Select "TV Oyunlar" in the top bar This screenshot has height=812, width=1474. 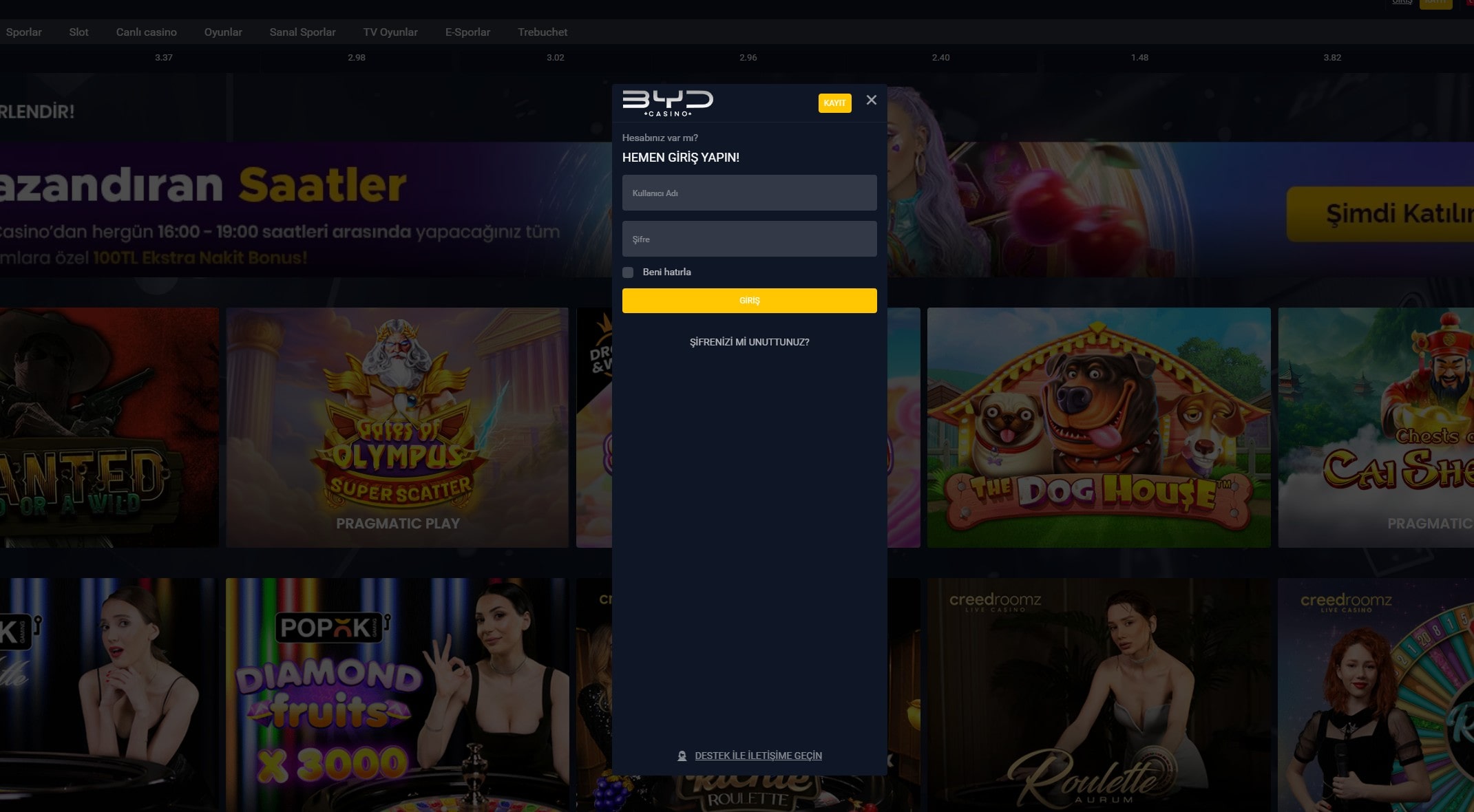[390, 32]
